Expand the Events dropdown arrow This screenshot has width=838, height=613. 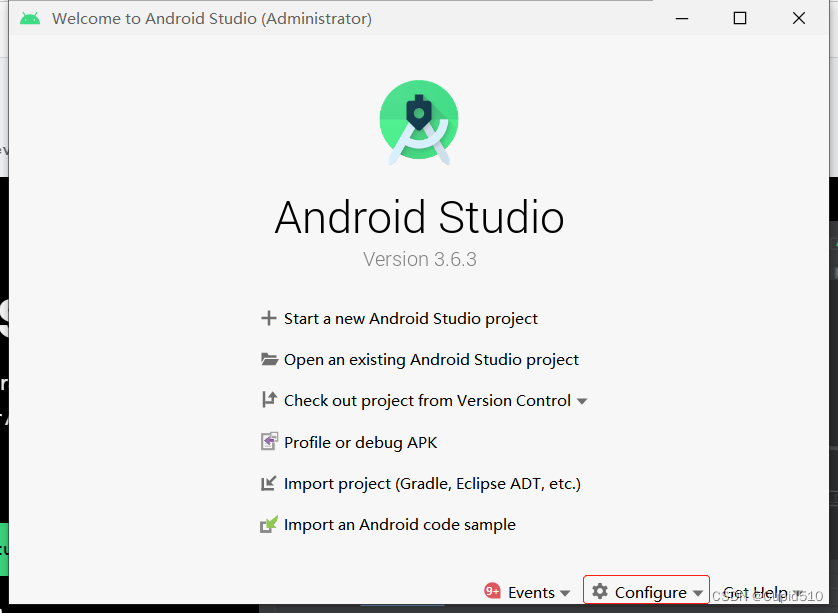tap(565, 593)
